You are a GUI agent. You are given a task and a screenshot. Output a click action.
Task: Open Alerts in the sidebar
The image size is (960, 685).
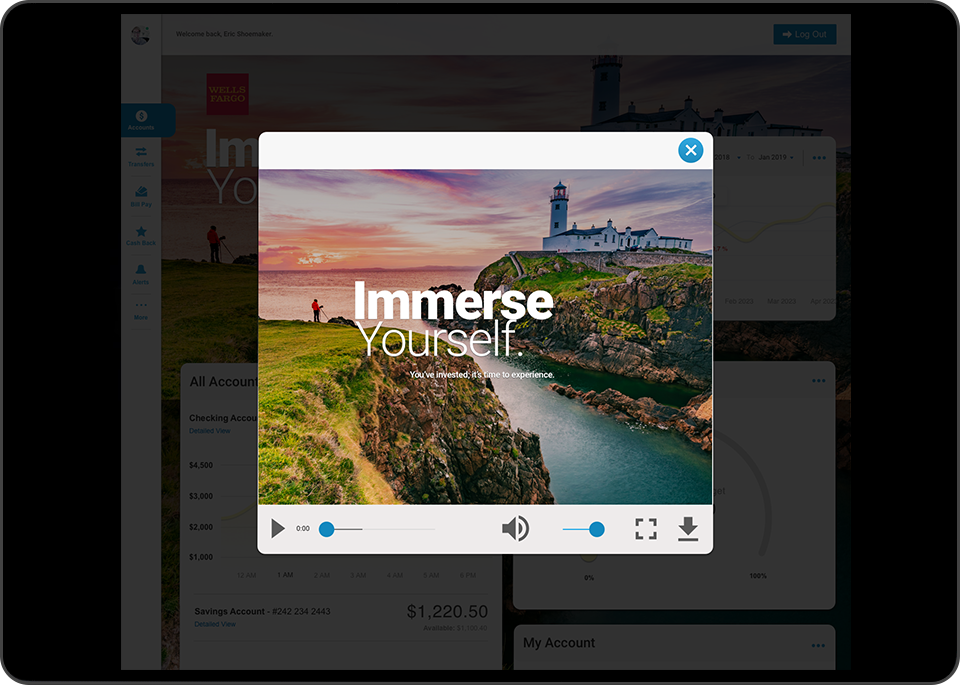(141, 274)
